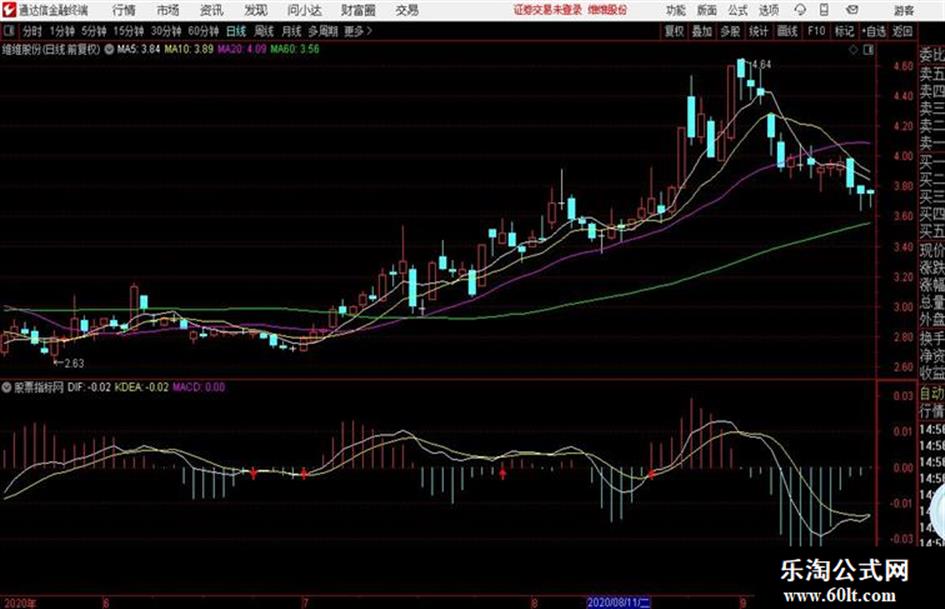Image resolution: width=945 pixels, height=609 pixels.
Task: Click the red 维维股份 stock name link
Action: click(608, 10)
